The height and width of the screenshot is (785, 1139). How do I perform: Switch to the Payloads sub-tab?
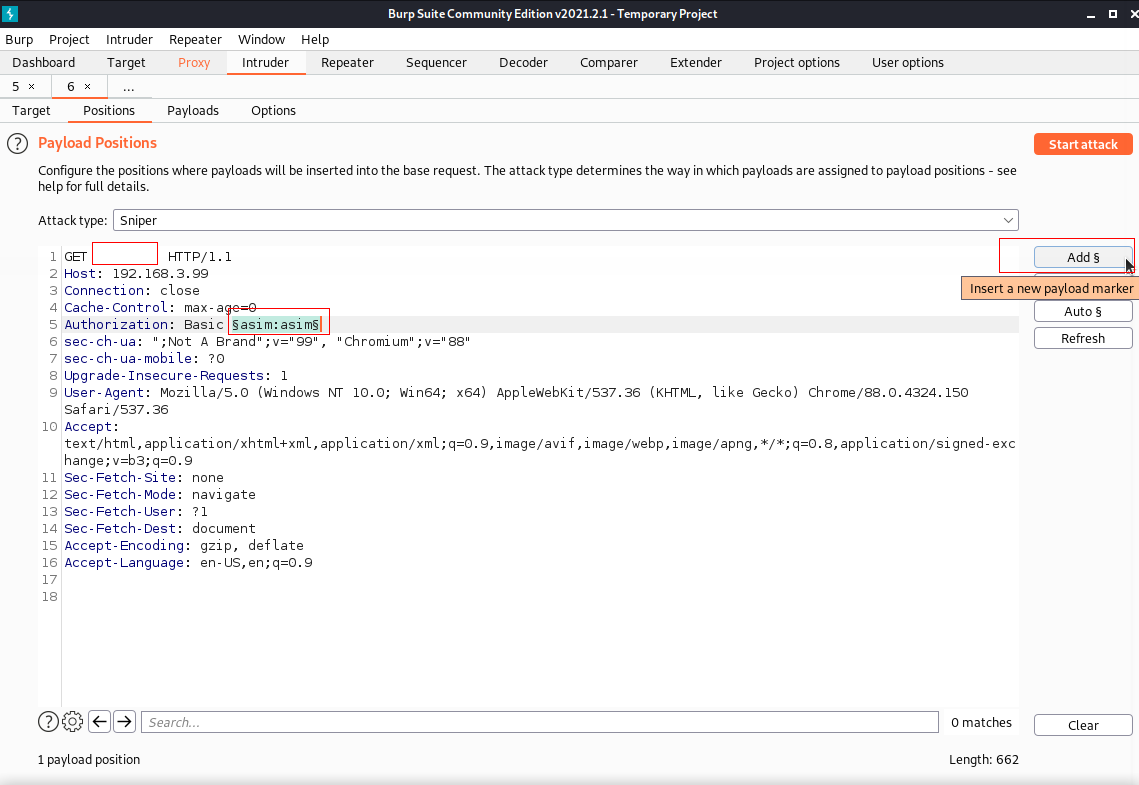tap(192, 110)
